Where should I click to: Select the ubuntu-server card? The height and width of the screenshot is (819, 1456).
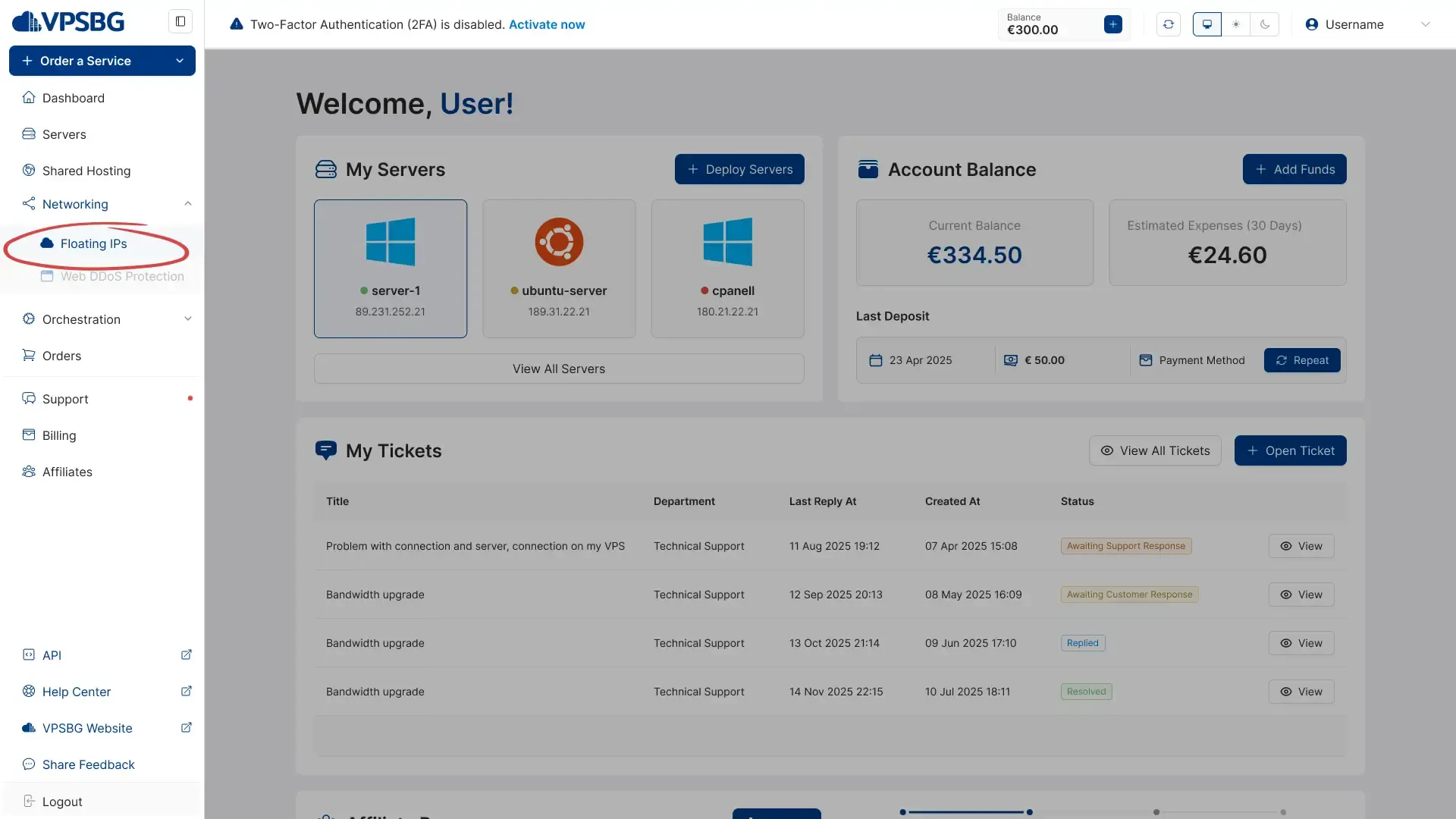coord(559,268)
